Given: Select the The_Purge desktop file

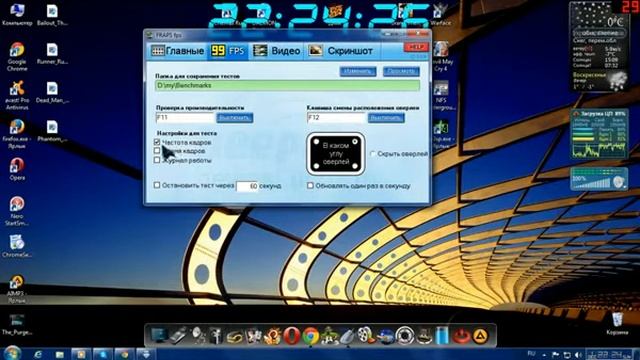Looking at the screenshot, I should tap(17, 324).
